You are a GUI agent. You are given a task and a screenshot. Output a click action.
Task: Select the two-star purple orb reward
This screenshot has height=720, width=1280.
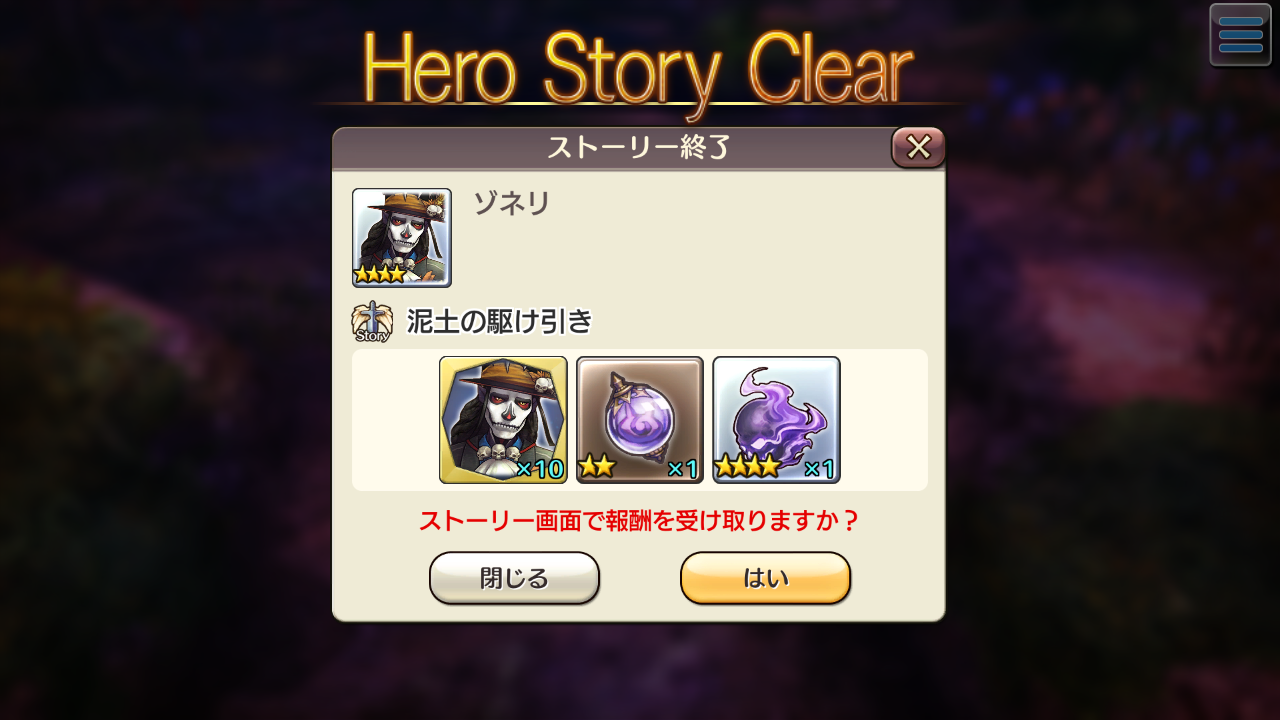click(640, 420)
